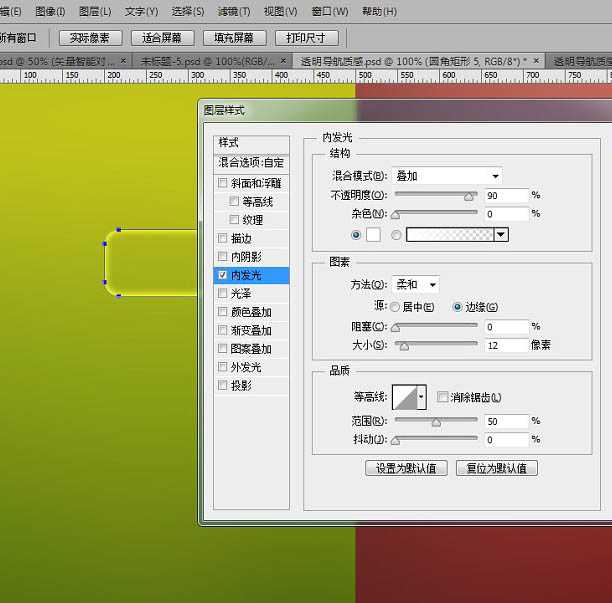
Task: Close the 透明导航质感.psd 圆角矩形 5 tab
Action: click(536, 61)
